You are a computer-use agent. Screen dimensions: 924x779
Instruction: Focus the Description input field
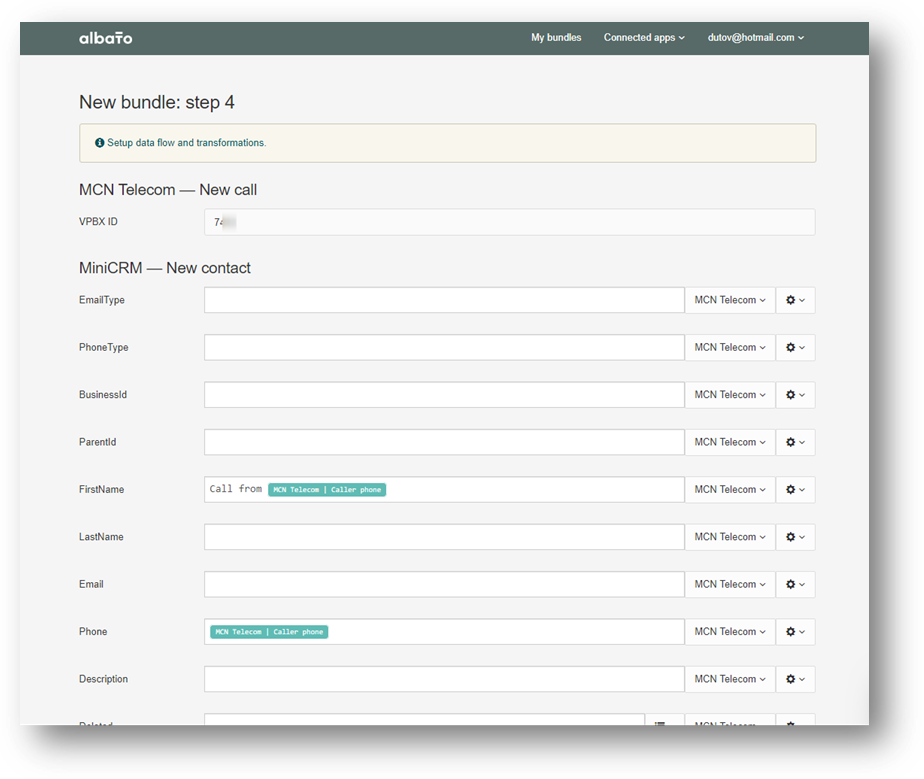click(444, 679)
